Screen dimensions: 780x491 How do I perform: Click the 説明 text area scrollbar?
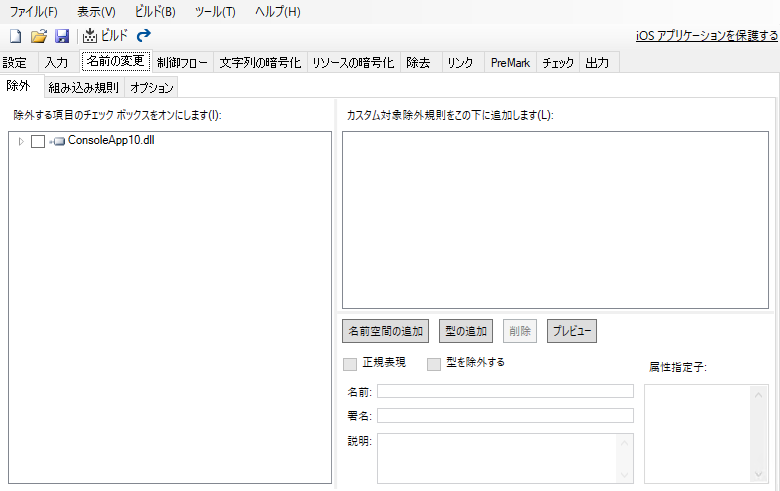point(626,457)
